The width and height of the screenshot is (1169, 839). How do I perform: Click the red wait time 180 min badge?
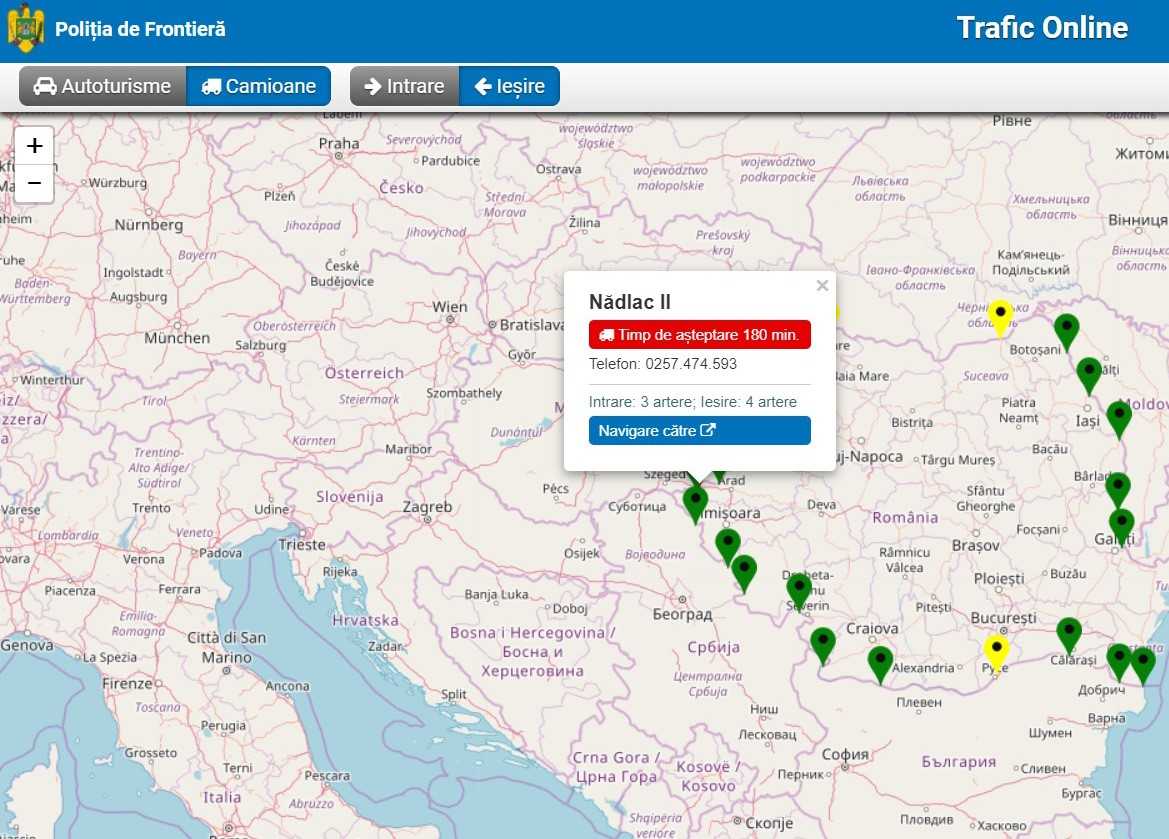coord(699,335)
